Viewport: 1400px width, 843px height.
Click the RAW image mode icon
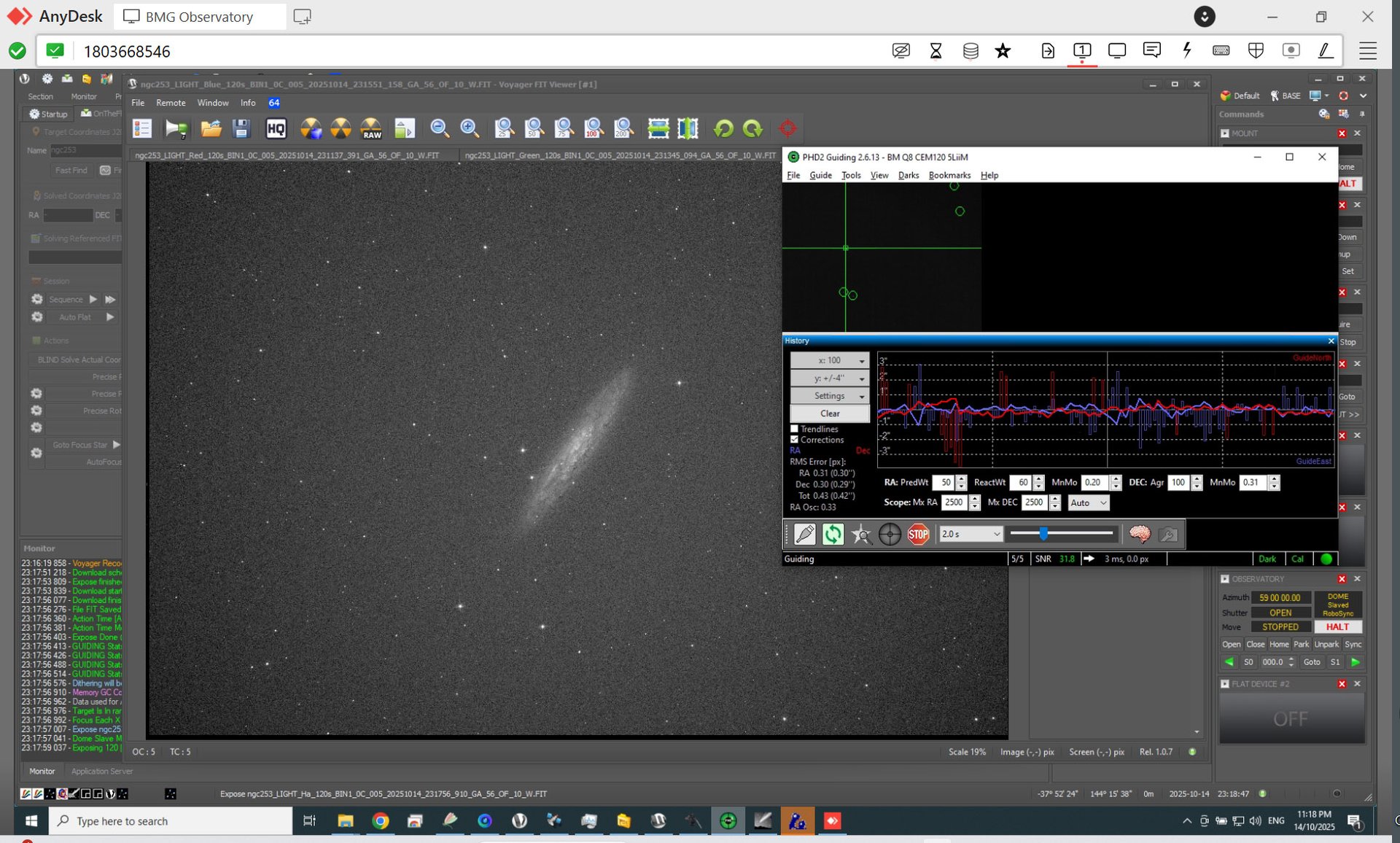(372, 129)
